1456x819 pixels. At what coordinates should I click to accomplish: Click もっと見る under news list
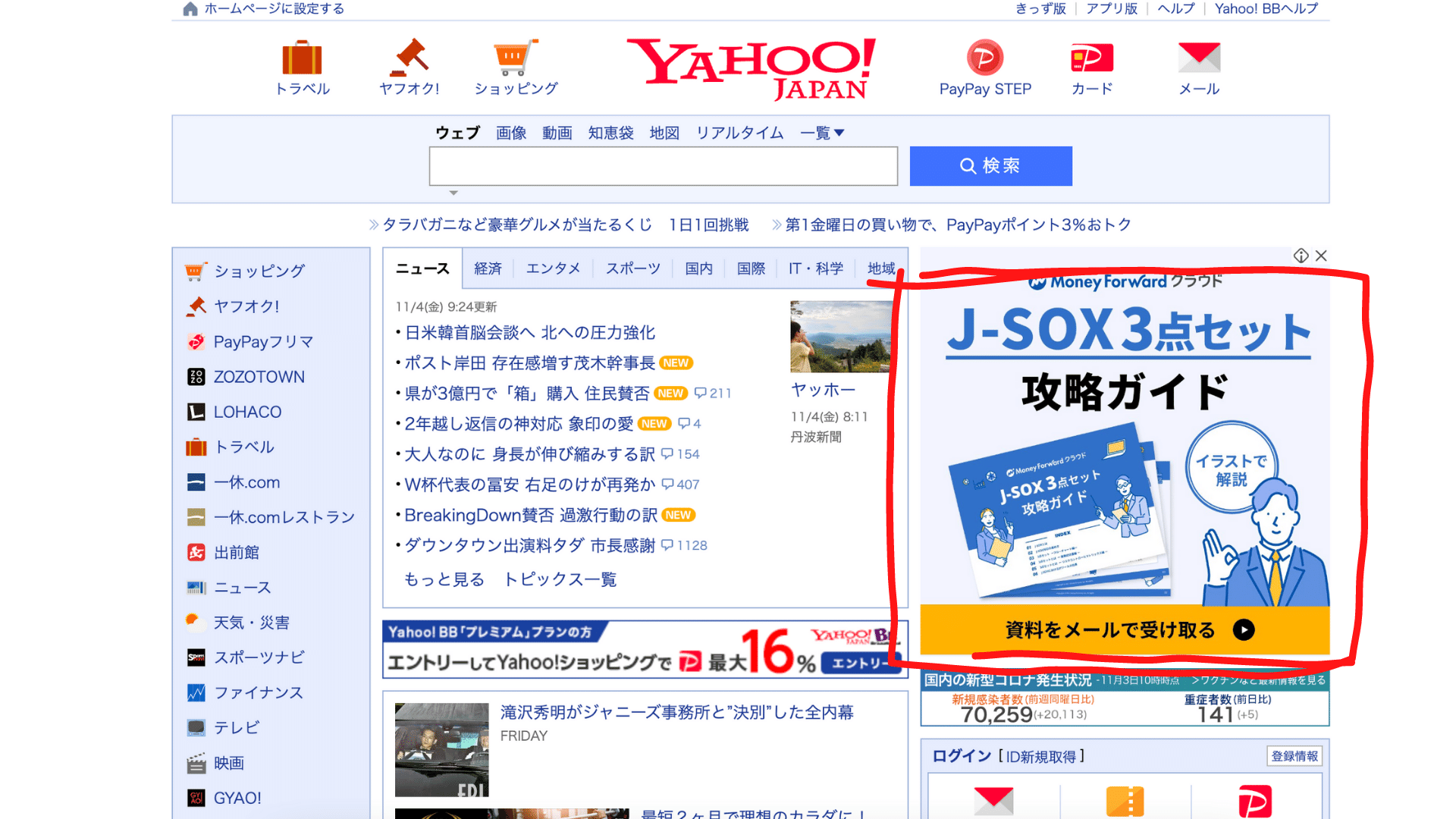[444, 579]
